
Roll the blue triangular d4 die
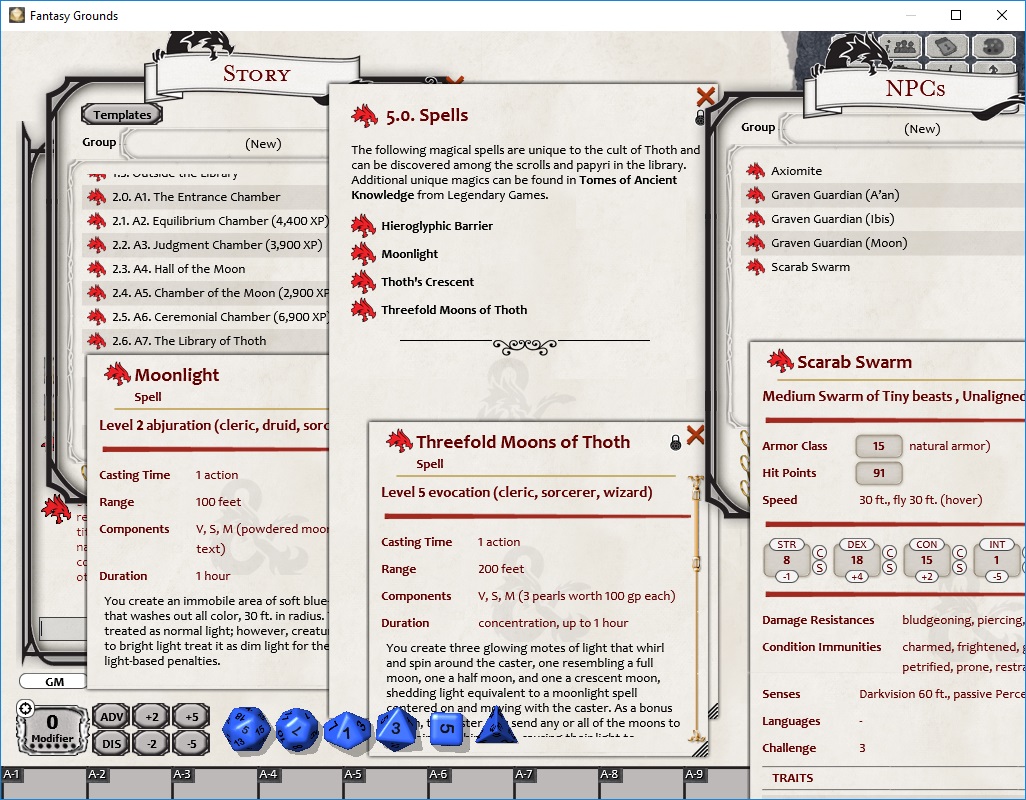click(497, 729)
